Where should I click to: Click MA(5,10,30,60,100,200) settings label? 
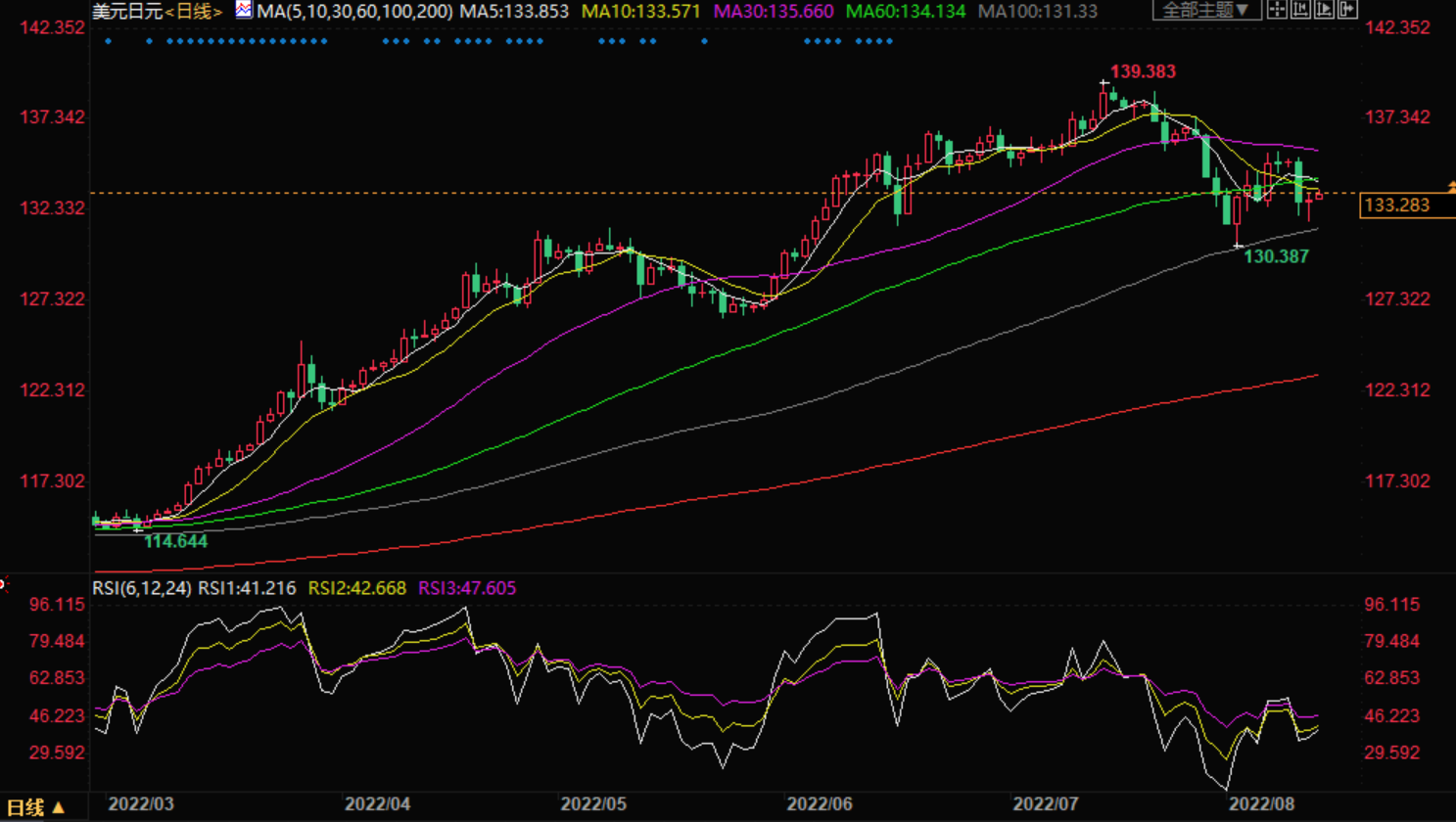click(354, 11)
